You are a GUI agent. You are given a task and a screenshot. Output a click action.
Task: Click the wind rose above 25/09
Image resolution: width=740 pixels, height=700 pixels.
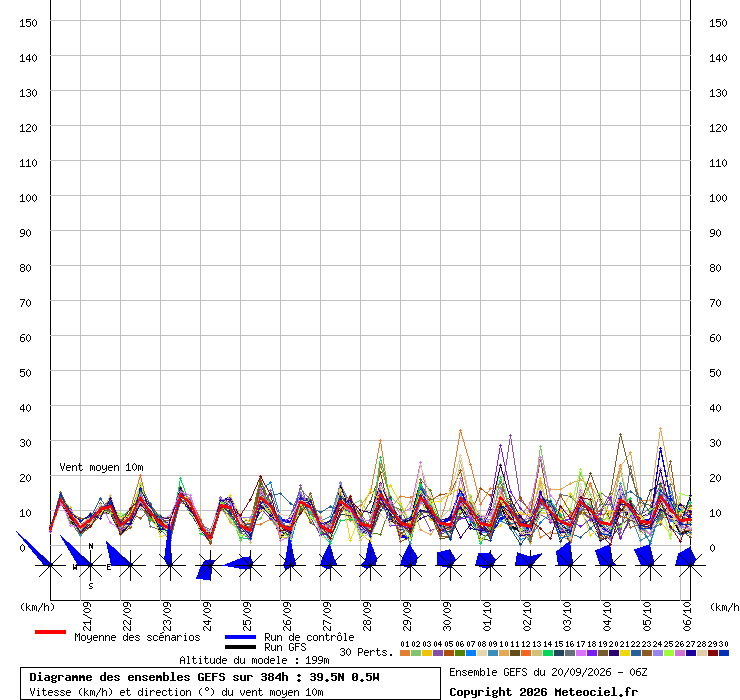click(x=250, y=565)
